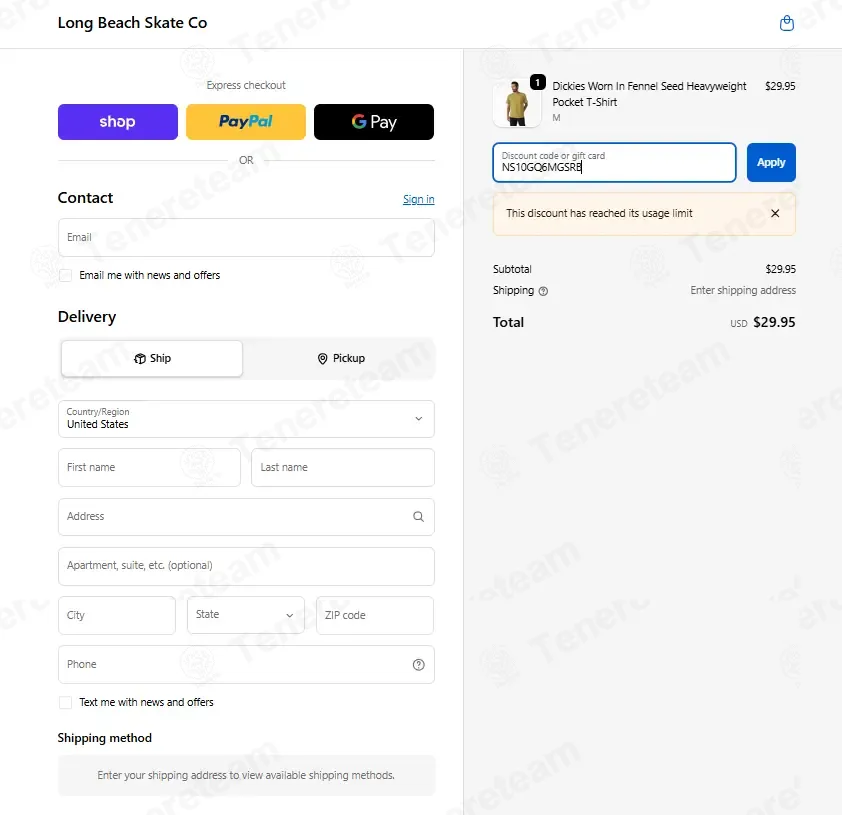
Task: Click the shipping info question mark icon
Action: 543,291
